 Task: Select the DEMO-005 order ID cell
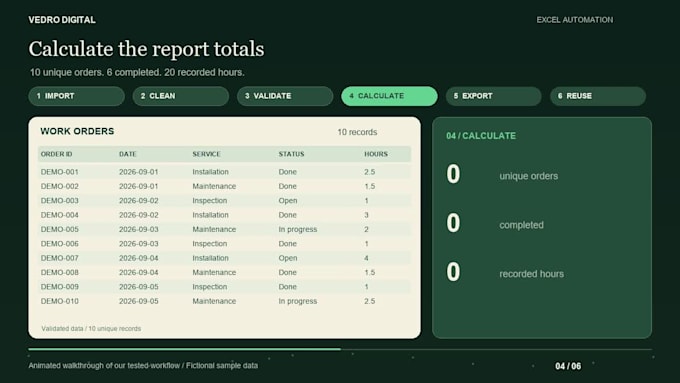(x=59, y=229)
